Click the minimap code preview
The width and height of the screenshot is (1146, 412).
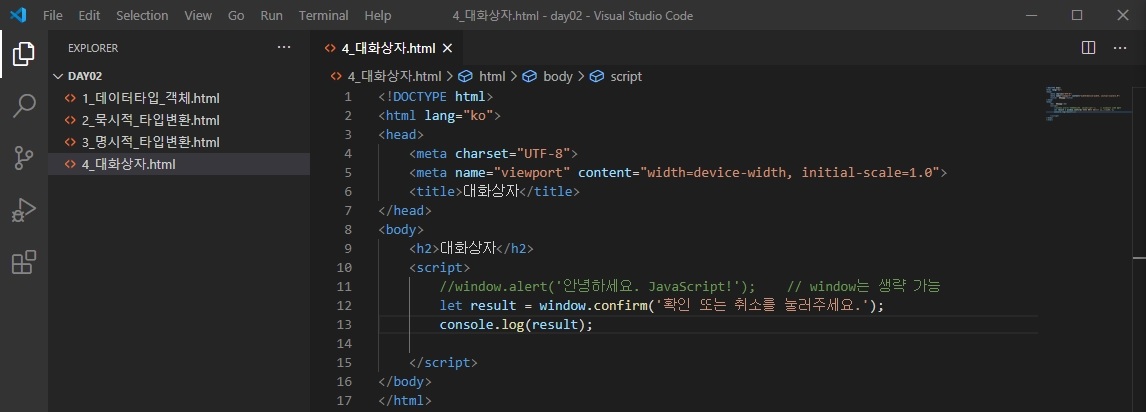click(1086, 104)
